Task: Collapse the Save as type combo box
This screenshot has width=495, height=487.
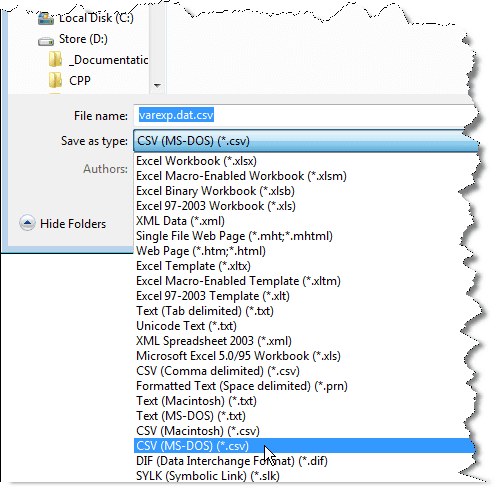Action: 305,141
